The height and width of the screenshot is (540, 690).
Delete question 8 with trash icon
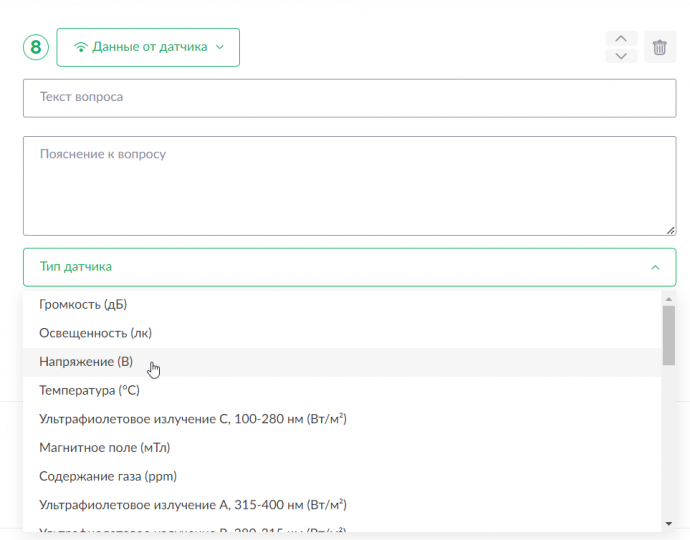coord(659,47)
